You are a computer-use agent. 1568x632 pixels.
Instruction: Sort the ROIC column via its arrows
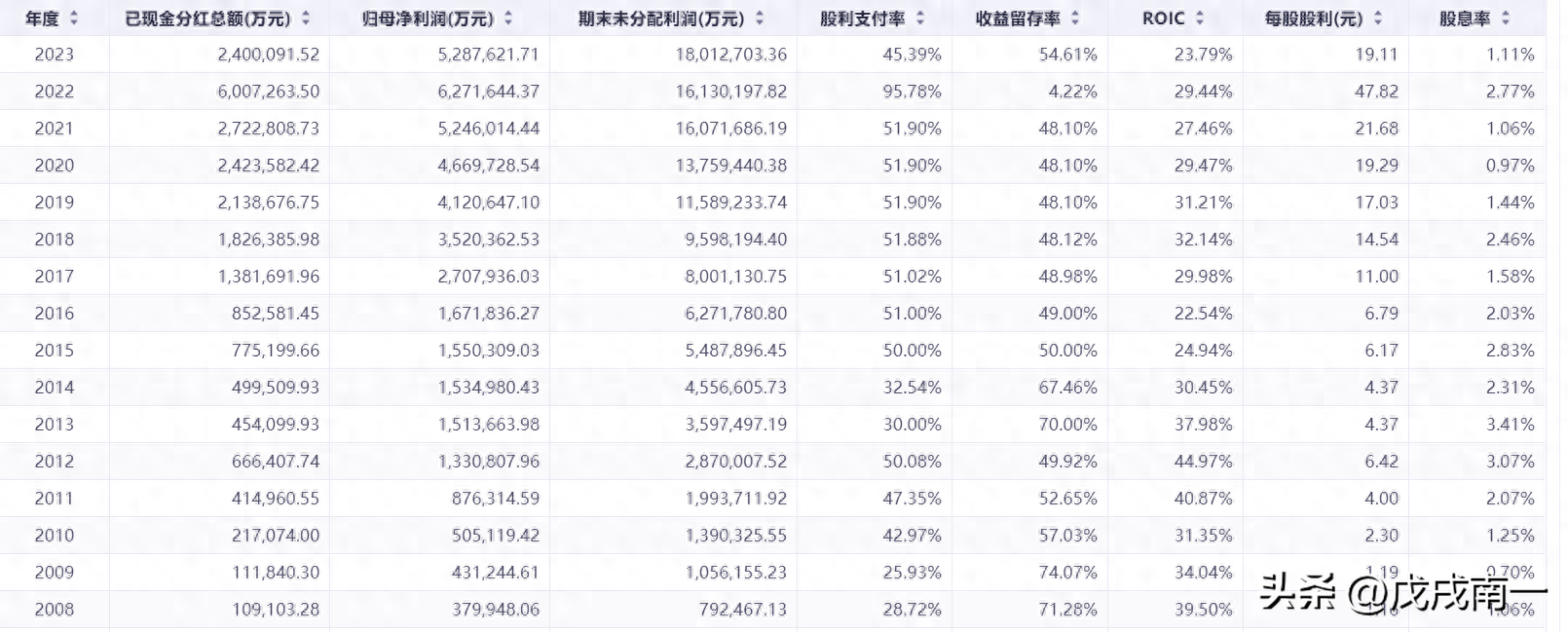[1200, 19]
